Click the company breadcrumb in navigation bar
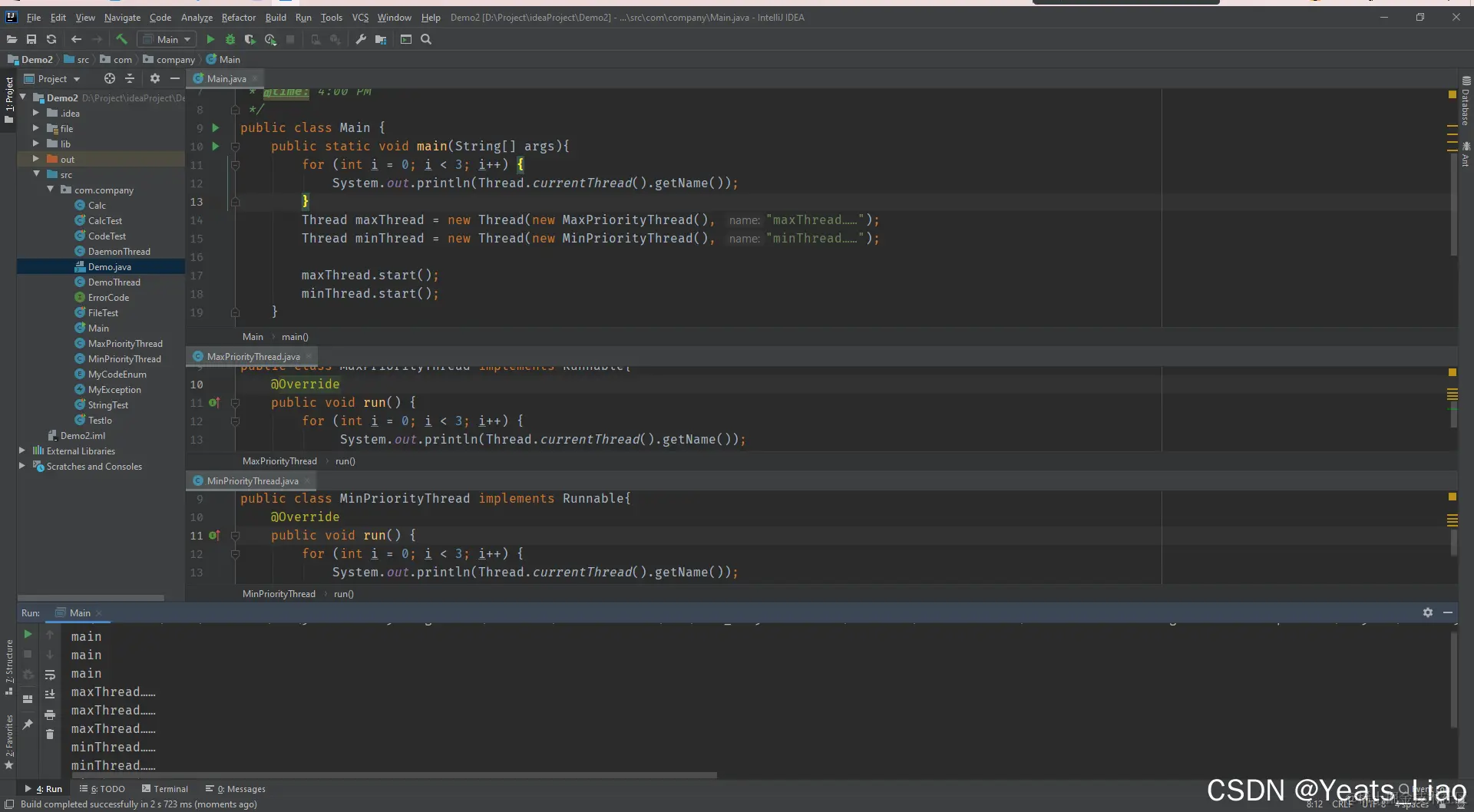 pos(169,59)
